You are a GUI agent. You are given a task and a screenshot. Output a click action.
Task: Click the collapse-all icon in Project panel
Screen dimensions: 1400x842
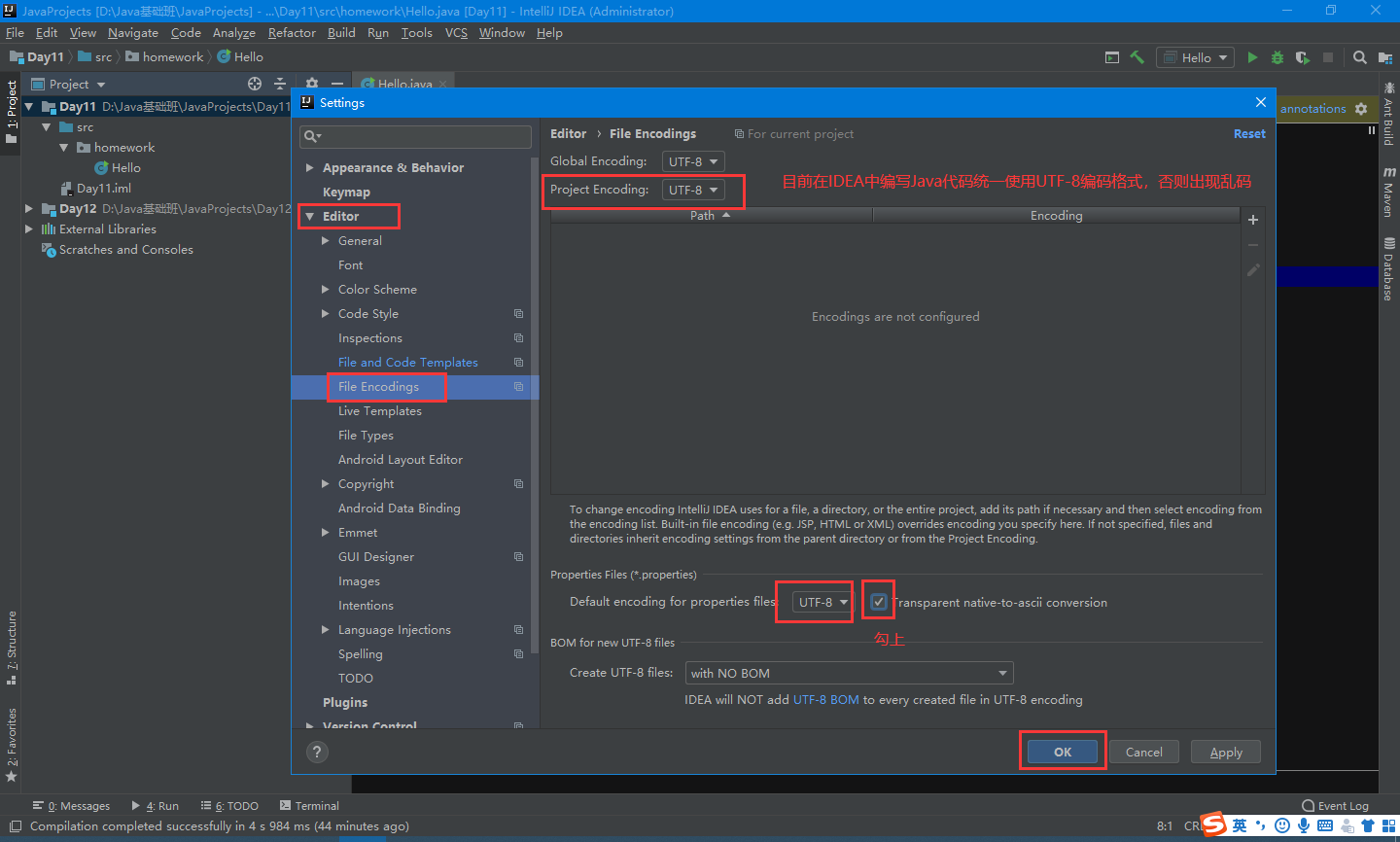point(280,84)
